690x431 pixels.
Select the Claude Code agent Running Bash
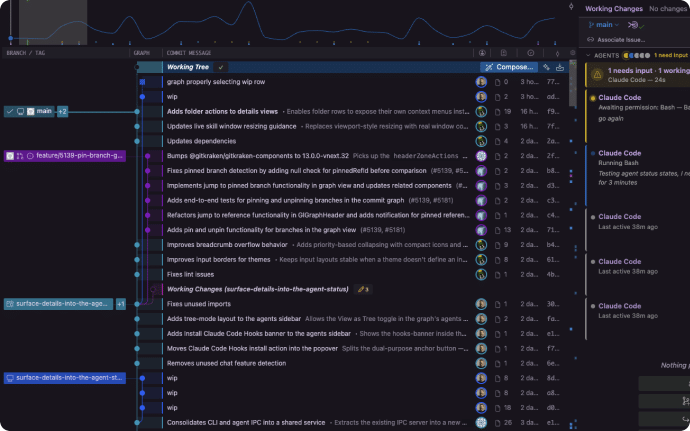tap(638, 175)
